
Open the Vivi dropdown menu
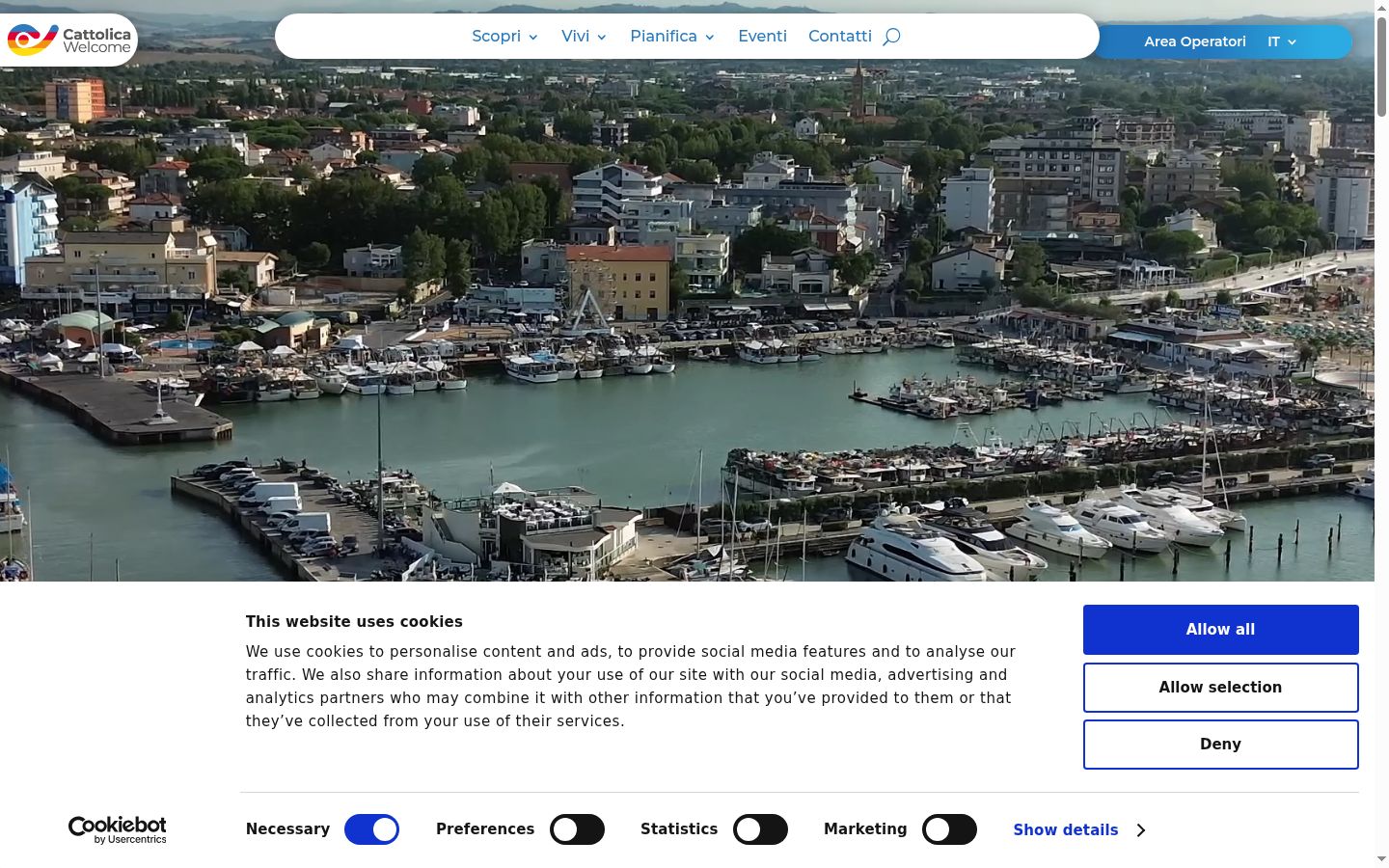point(585,37)
